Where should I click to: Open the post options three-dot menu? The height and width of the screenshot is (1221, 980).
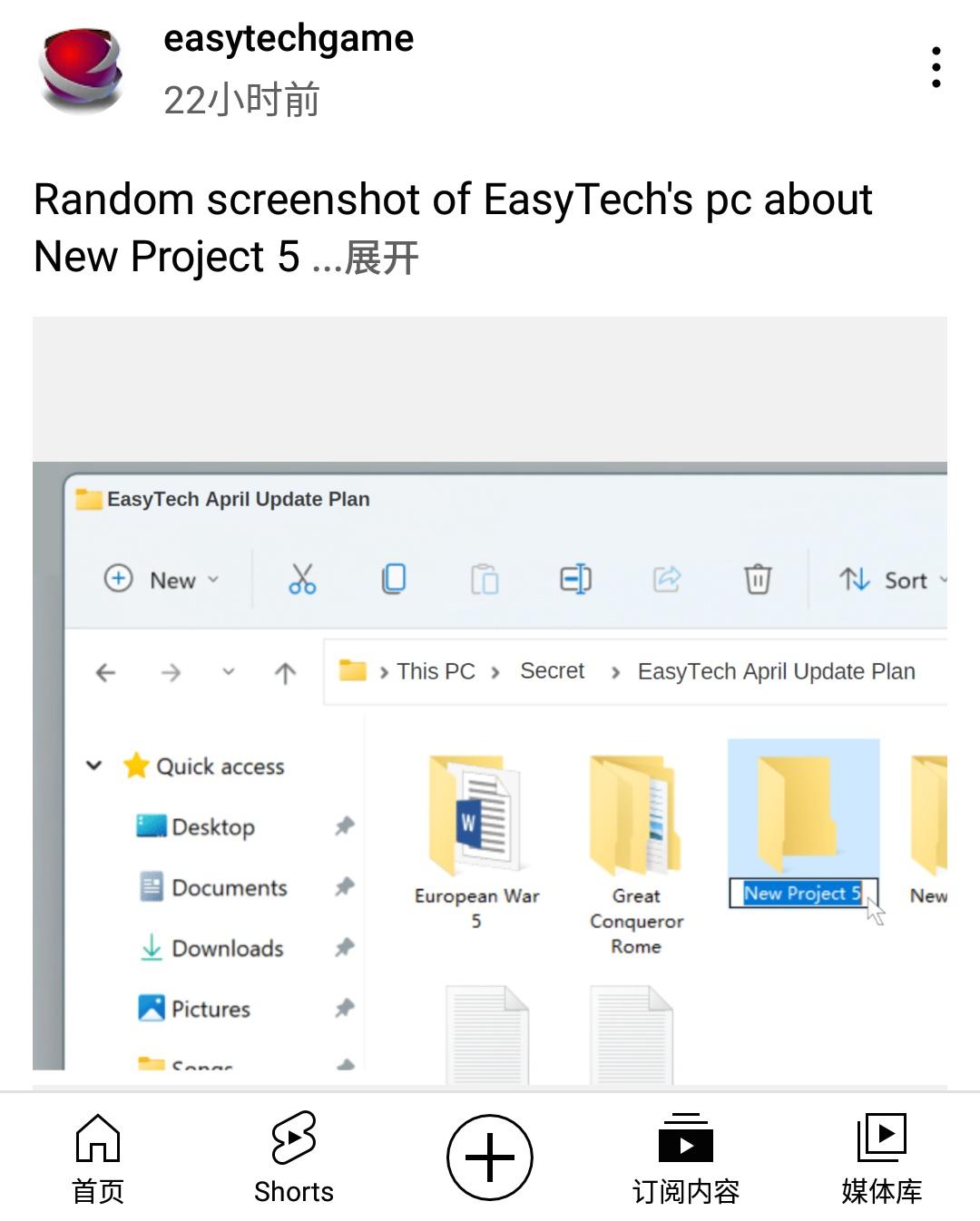coord(936,67)
